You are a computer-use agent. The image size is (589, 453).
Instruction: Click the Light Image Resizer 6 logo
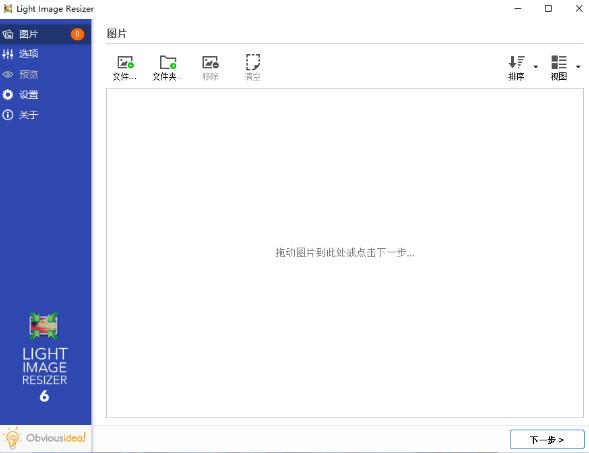(x=44, y=358)
